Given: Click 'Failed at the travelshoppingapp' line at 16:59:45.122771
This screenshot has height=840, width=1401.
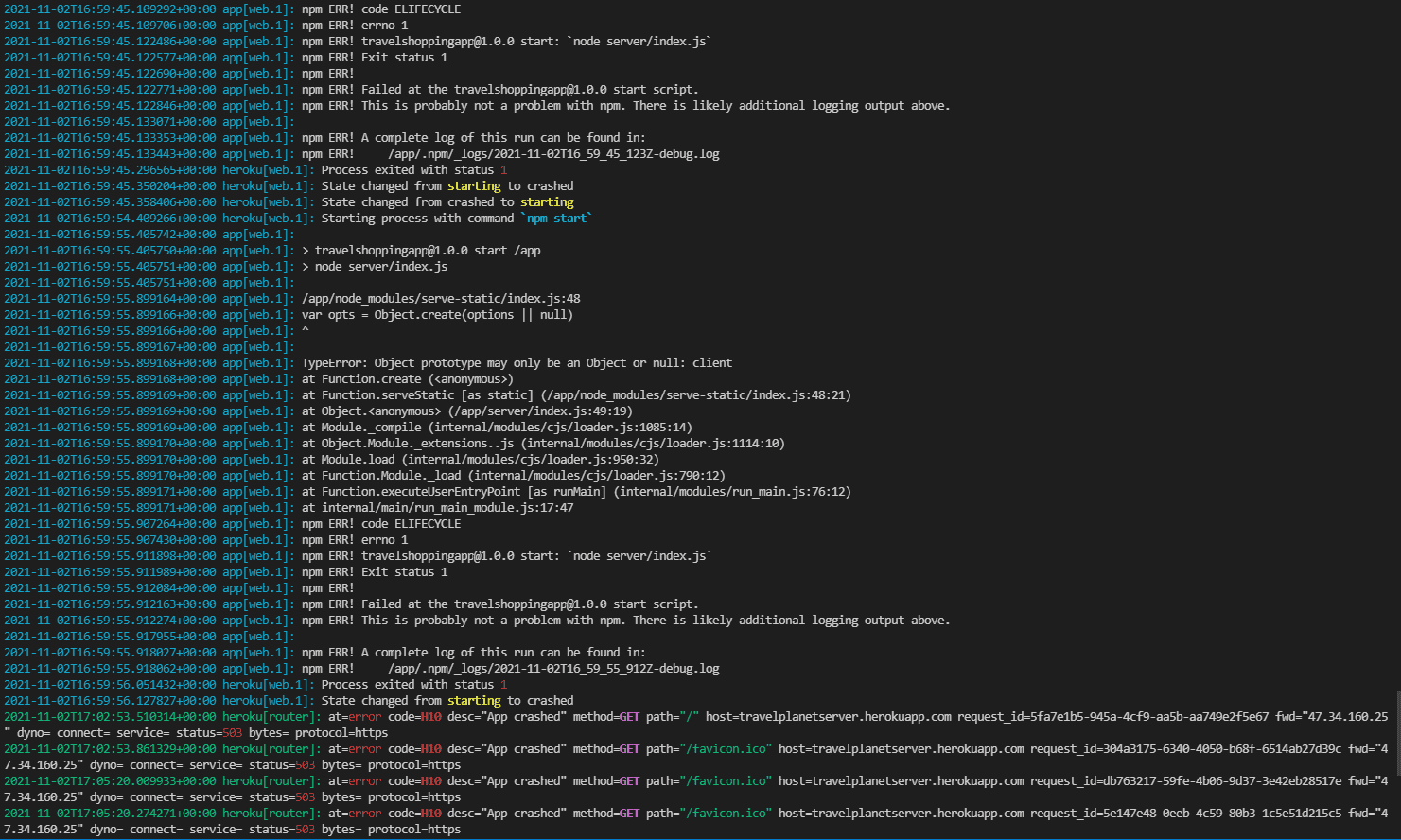Looking at the screenshot, I should [351, 90].
